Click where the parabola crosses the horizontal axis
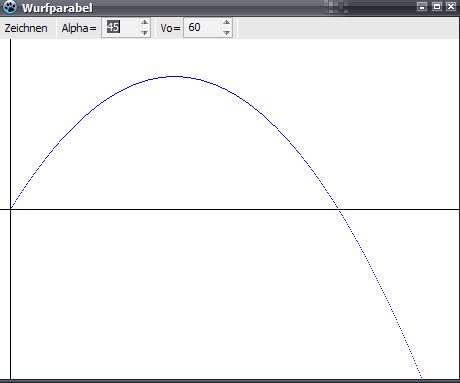Viewport: 460px width, 383px height. 338,209
